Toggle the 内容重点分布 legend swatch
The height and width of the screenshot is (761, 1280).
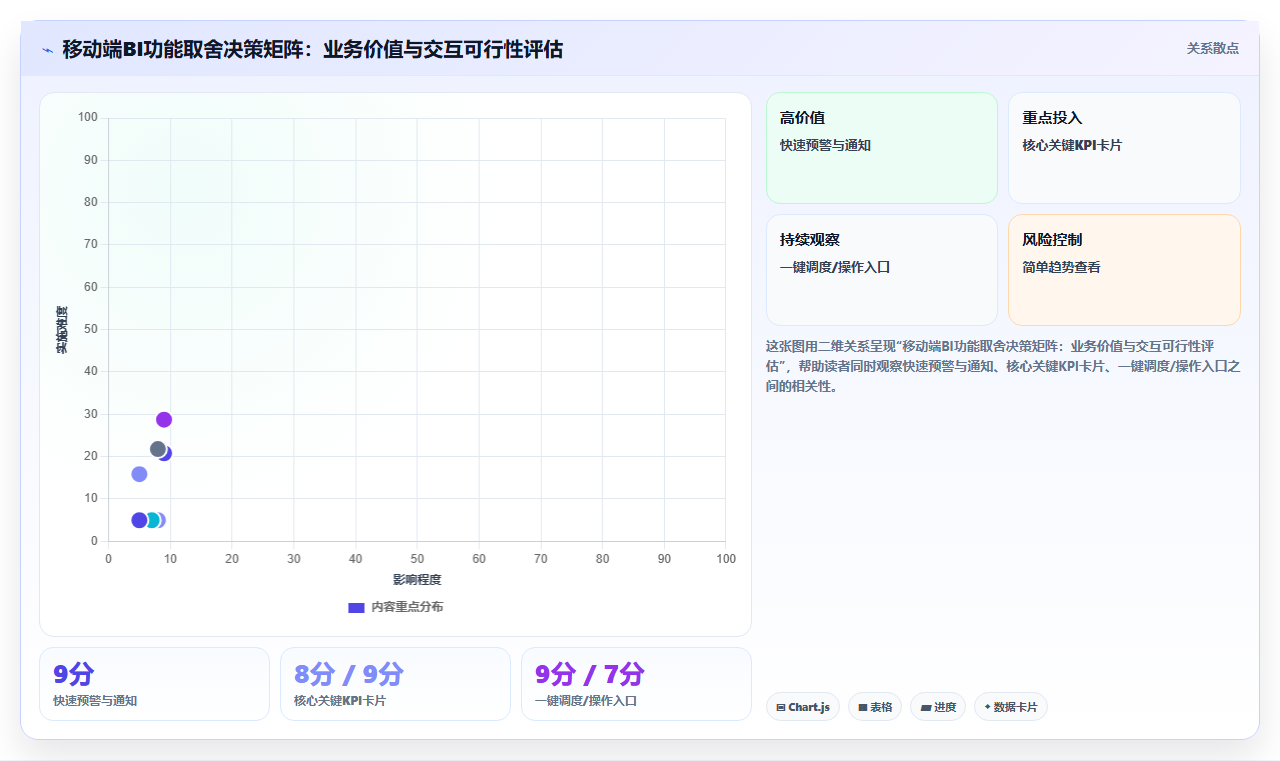(x=356, y=607)
